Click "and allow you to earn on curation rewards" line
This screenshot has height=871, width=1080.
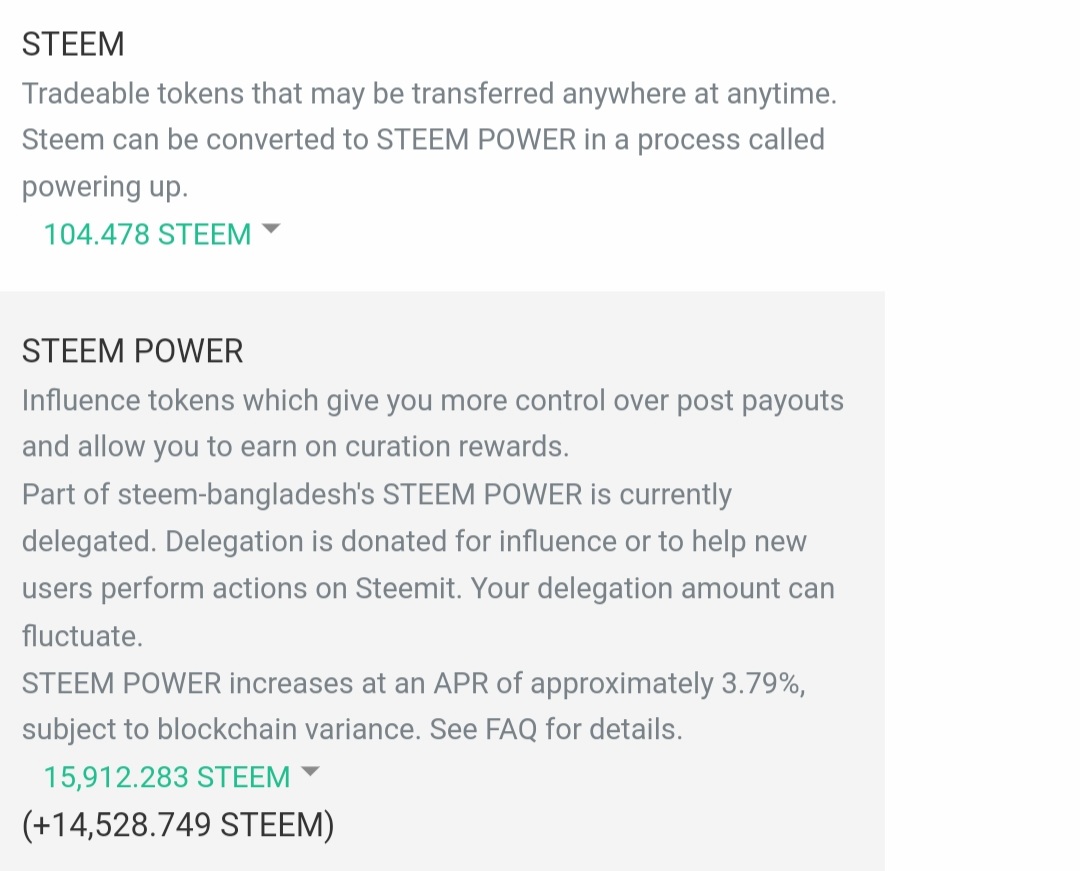(295, 446)
